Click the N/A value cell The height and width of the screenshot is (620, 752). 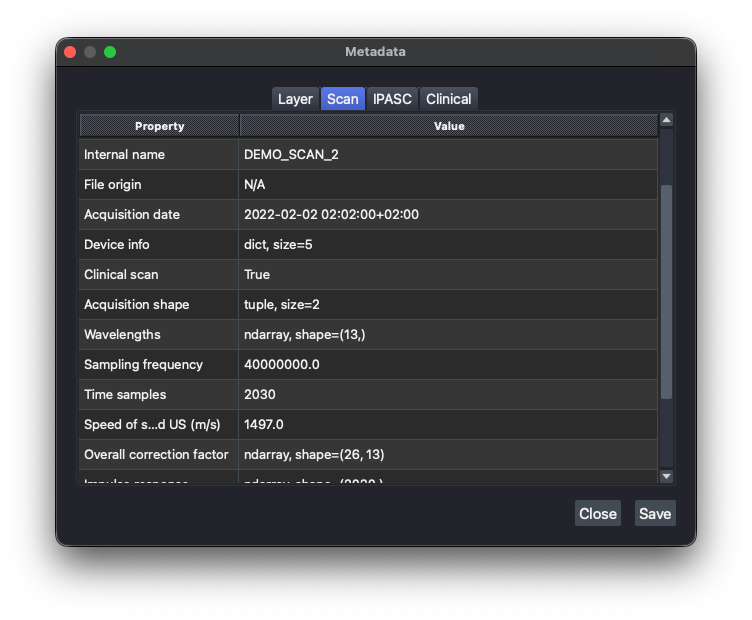(x=448, y=185)
